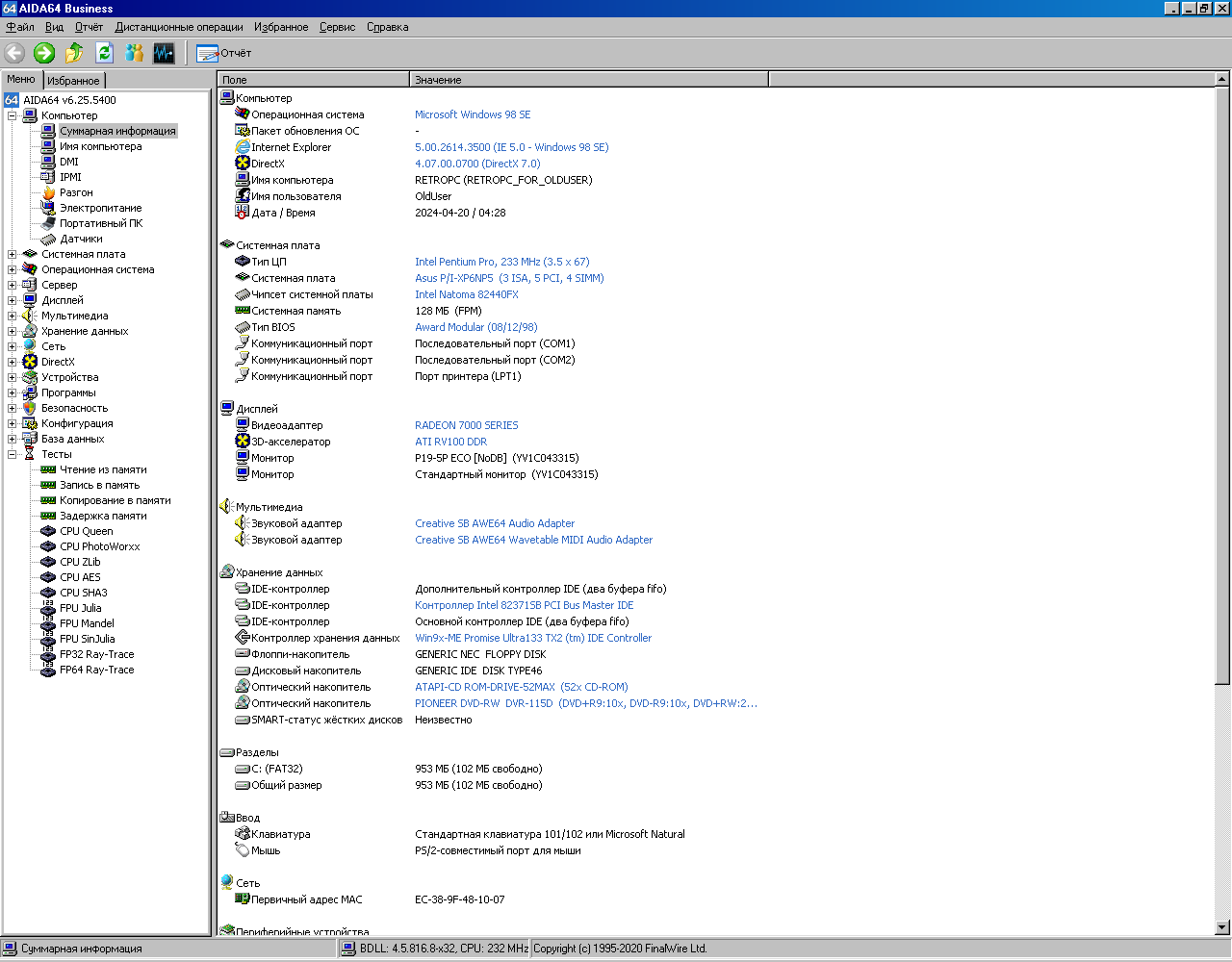Select Задержка памяти benchmark in tree
The width and height of the screenshot is (1232, 962).
tap(103, 516)
